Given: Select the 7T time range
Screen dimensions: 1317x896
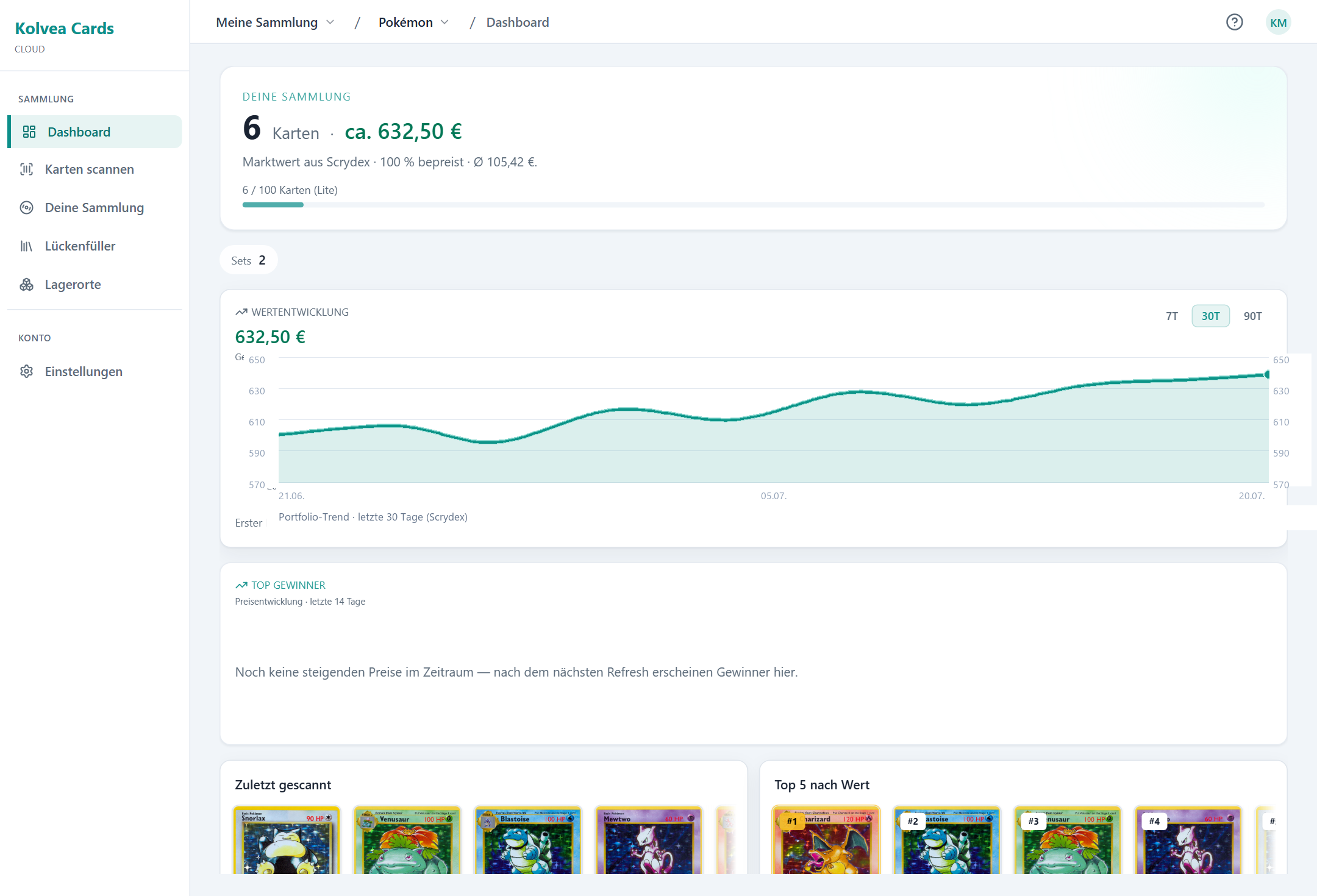Looking at the screenshot, I should (x=1172, y=316).
